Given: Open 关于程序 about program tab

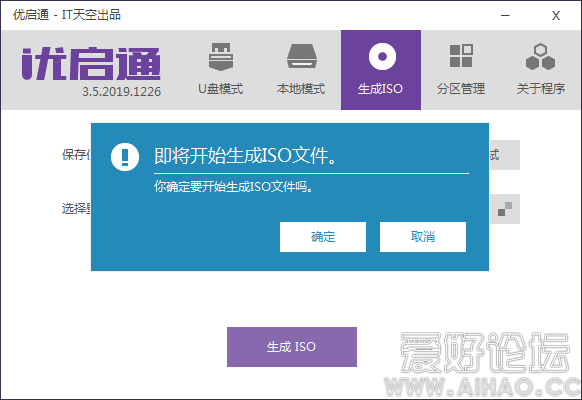Looking at the screenshot, I should click(x=541, y=70).
